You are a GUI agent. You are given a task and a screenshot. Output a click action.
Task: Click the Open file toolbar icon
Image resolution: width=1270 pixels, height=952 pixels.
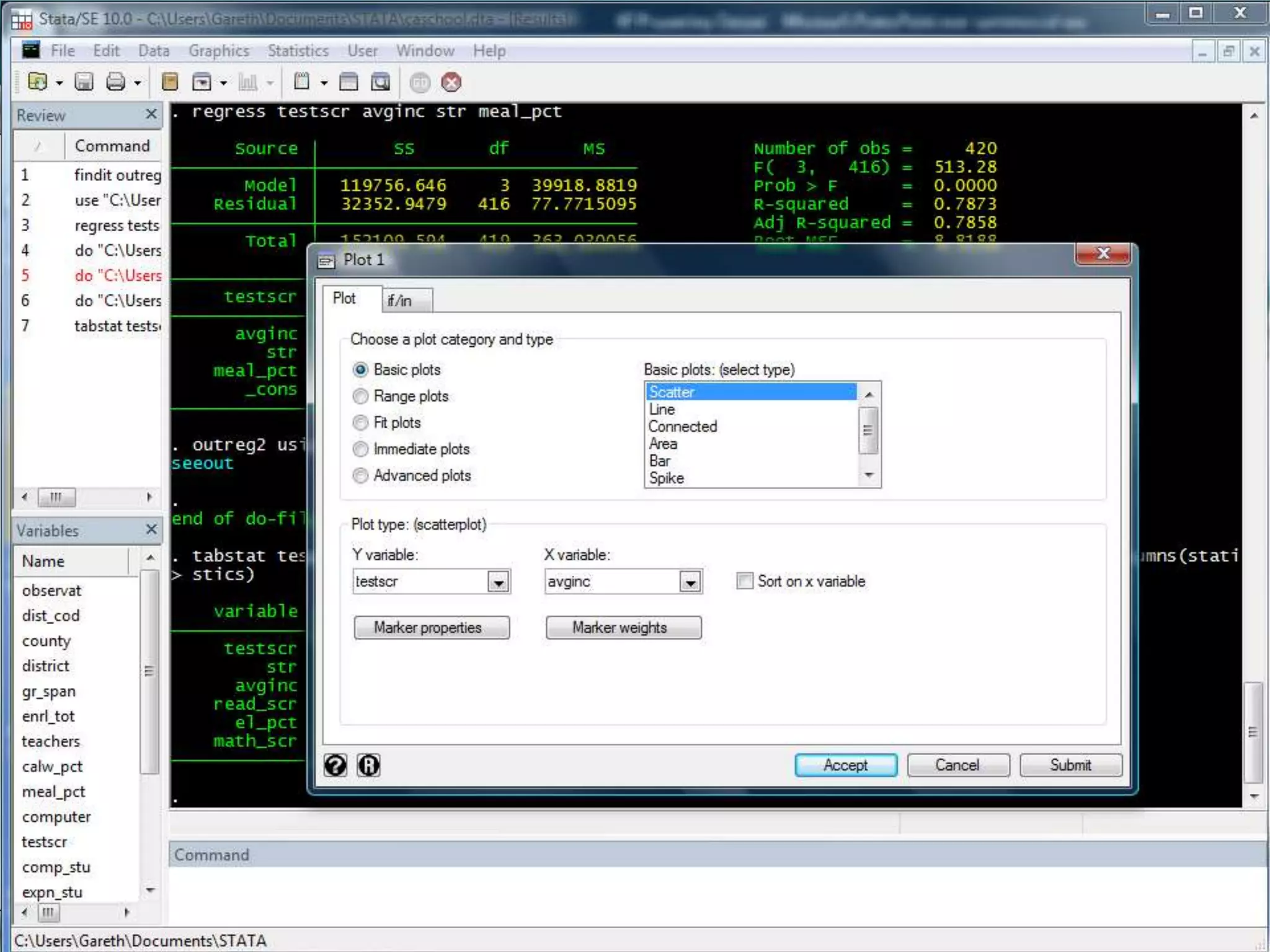point(37,82)
